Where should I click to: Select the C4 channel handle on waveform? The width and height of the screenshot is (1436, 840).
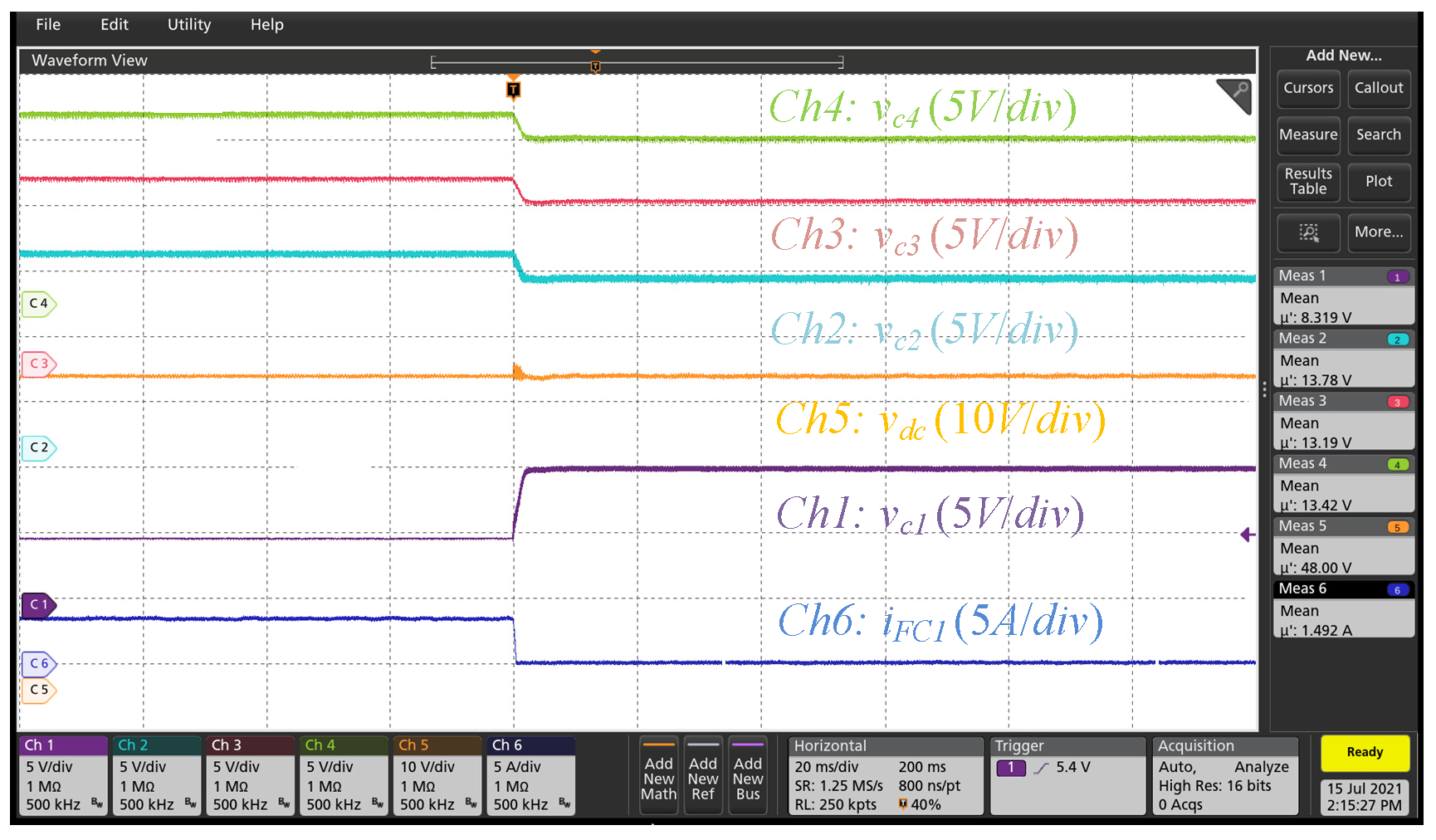click(x=38, y=304)
